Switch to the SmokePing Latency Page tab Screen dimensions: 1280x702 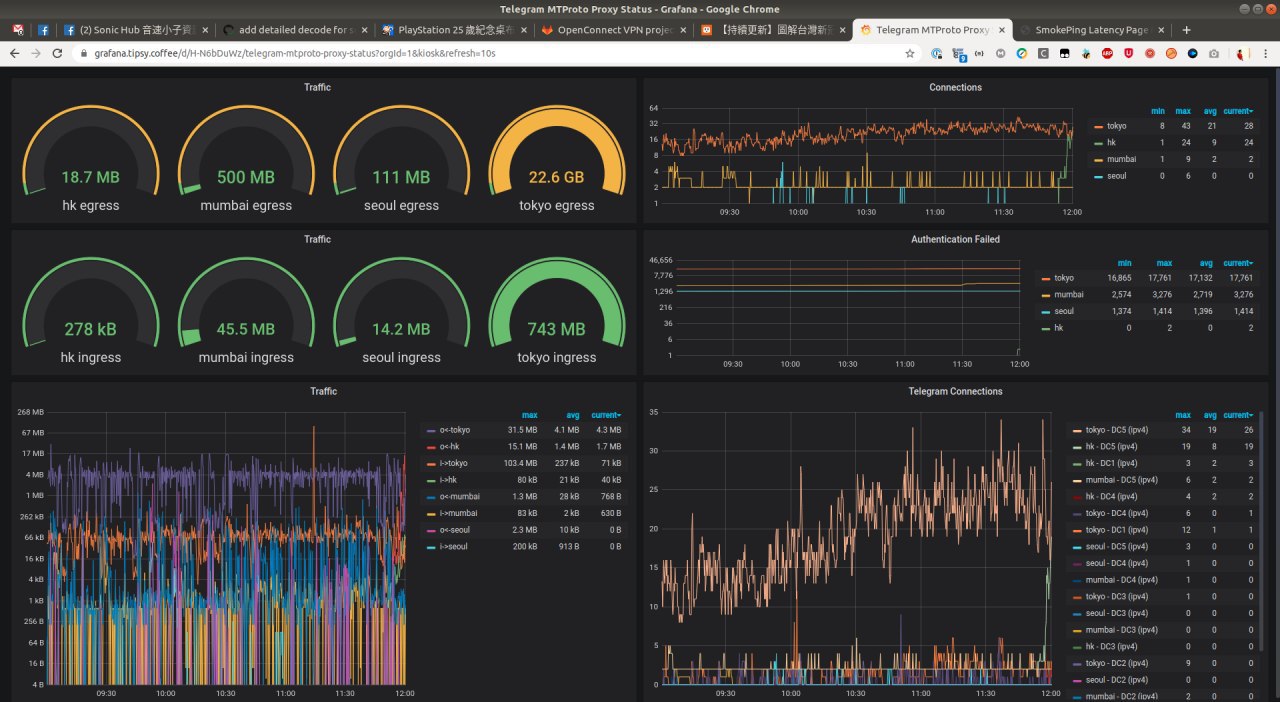[1091, 30]
